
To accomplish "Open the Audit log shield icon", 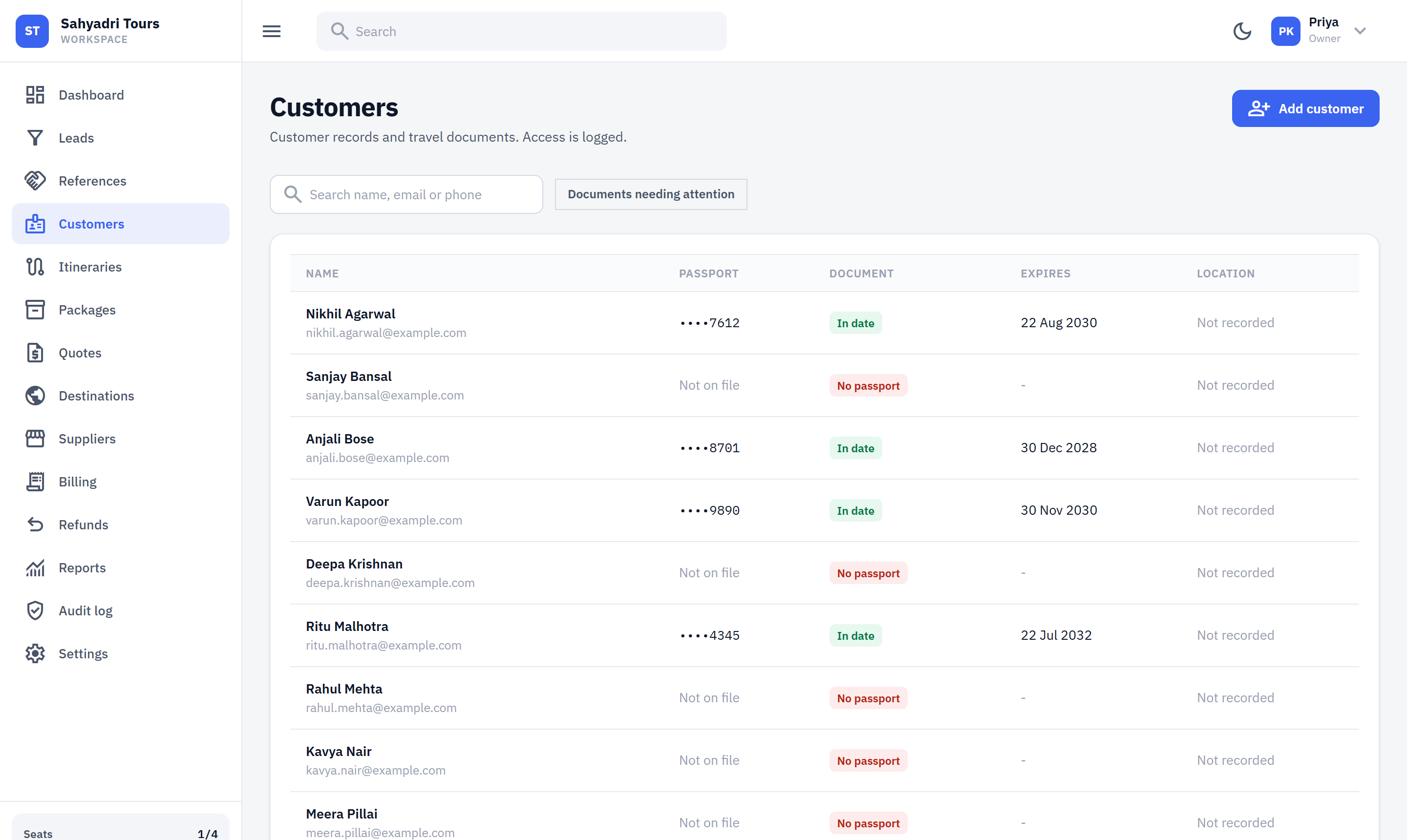I will point(35,611).
